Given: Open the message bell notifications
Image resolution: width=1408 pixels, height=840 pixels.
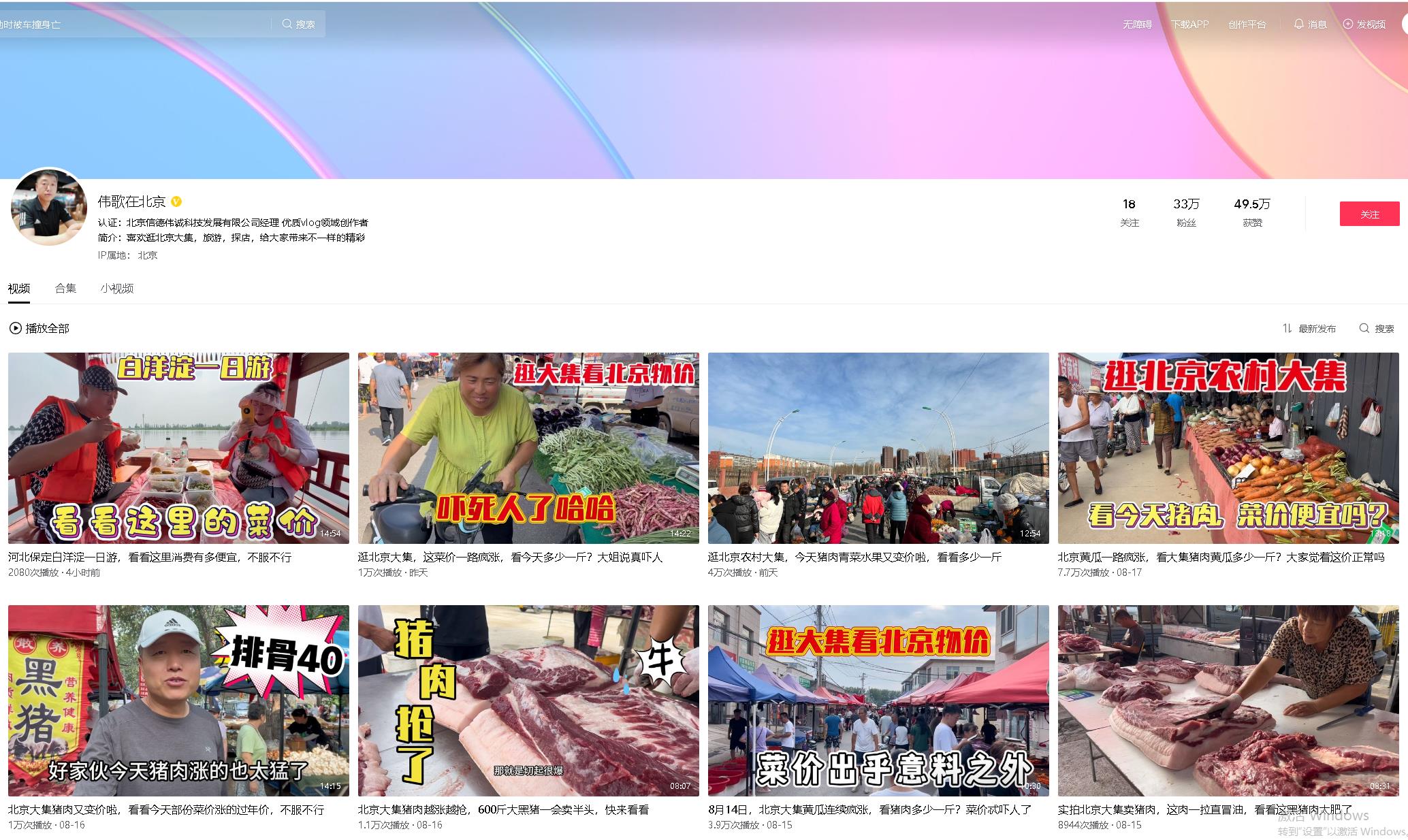Looking at the screenshot, I should [1299, 25].
